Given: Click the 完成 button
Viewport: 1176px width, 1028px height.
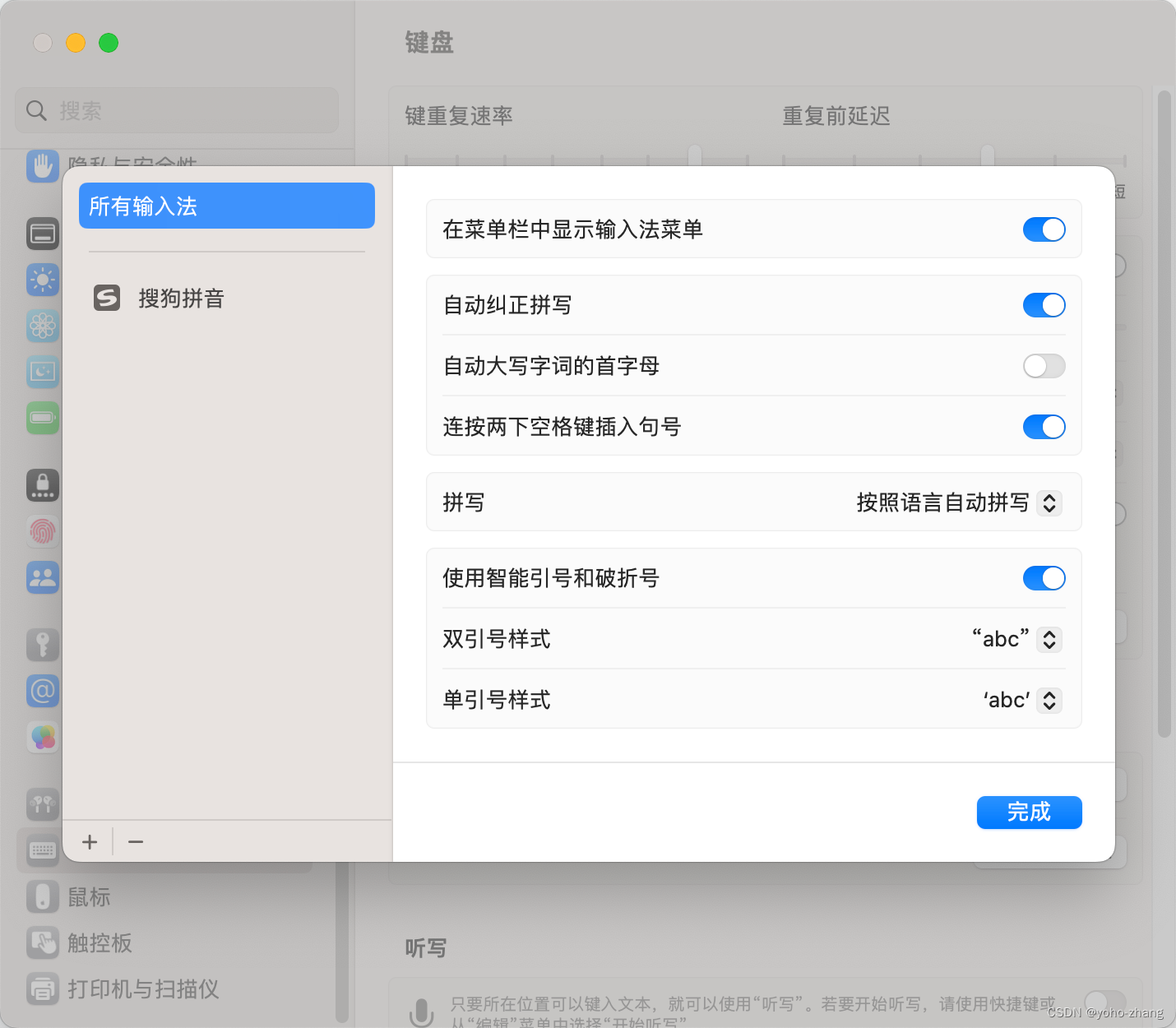Looking at the screenshot, I should pos(1030,813).
